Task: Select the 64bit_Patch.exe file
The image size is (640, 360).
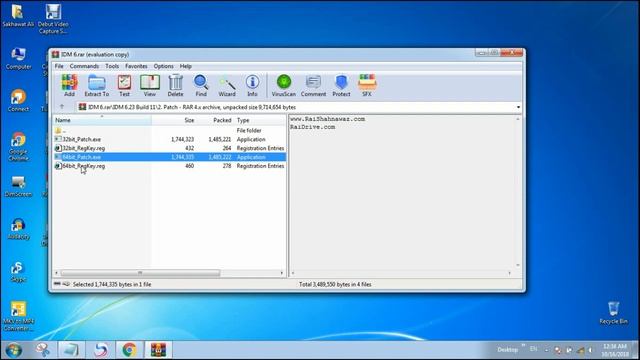Action: [169, 157]
